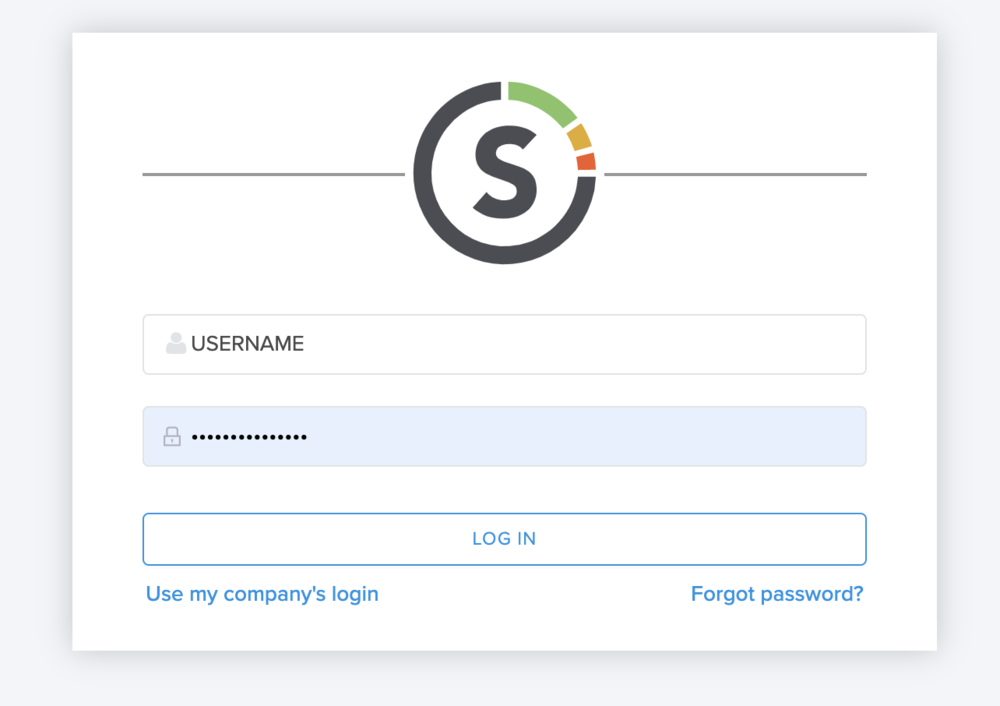Select the green segment of logo ring

tap(543, 101)
